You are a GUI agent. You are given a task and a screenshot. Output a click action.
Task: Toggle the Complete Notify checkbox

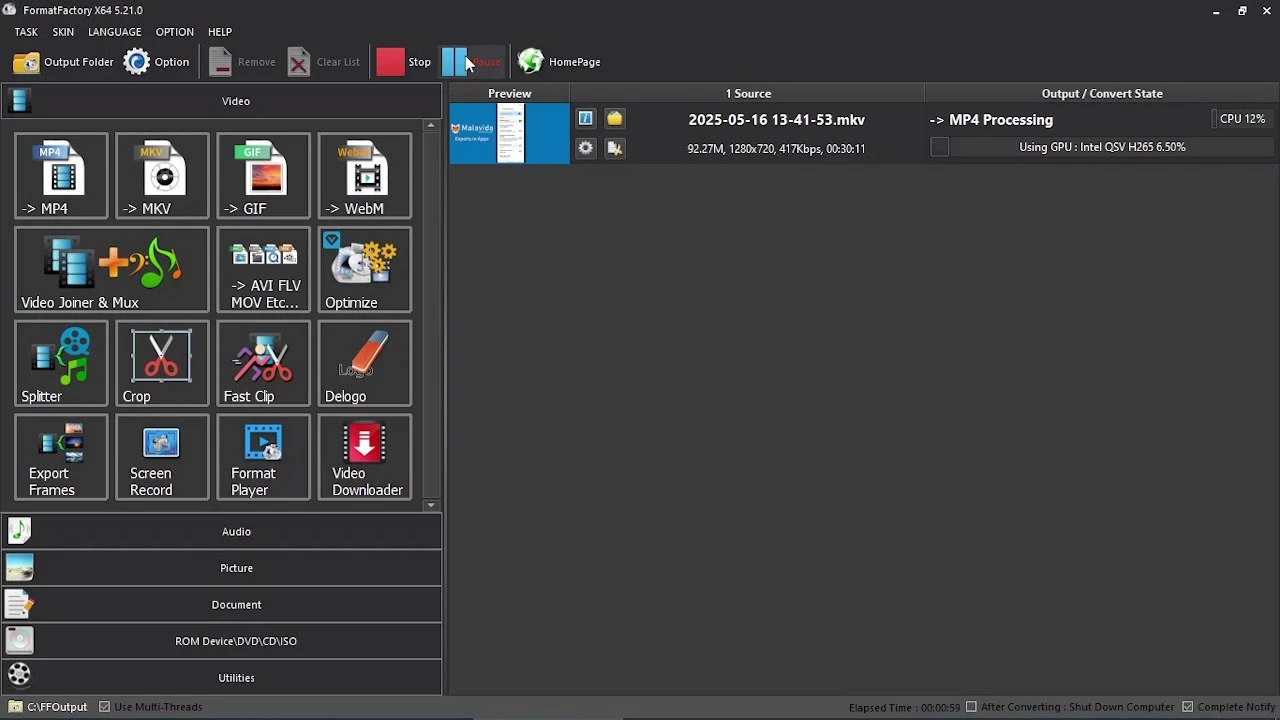pyautogui.click(x=1188, y=707)
